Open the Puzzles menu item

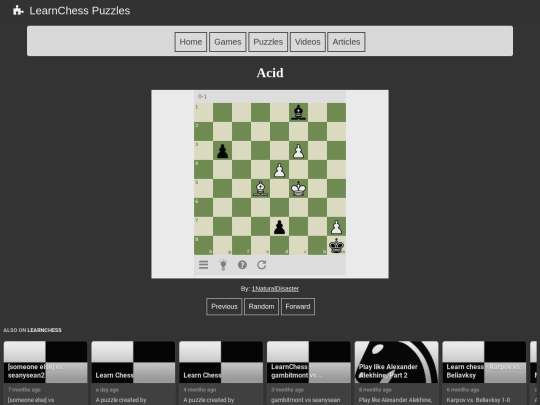[268, 42]
